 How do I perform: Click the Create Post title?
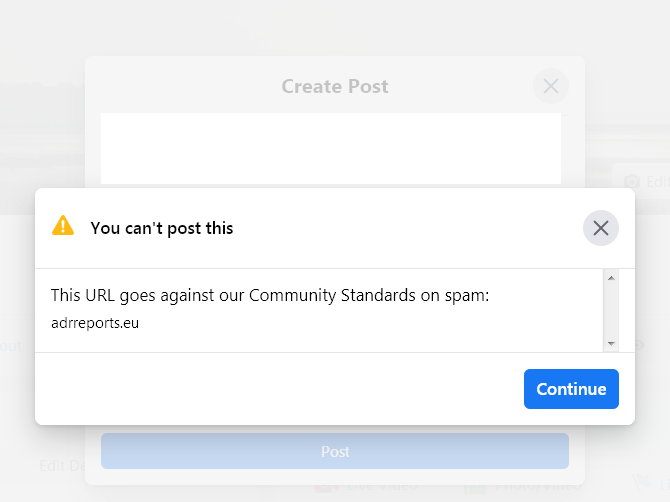pyautogui.click(x=335, y=87)
